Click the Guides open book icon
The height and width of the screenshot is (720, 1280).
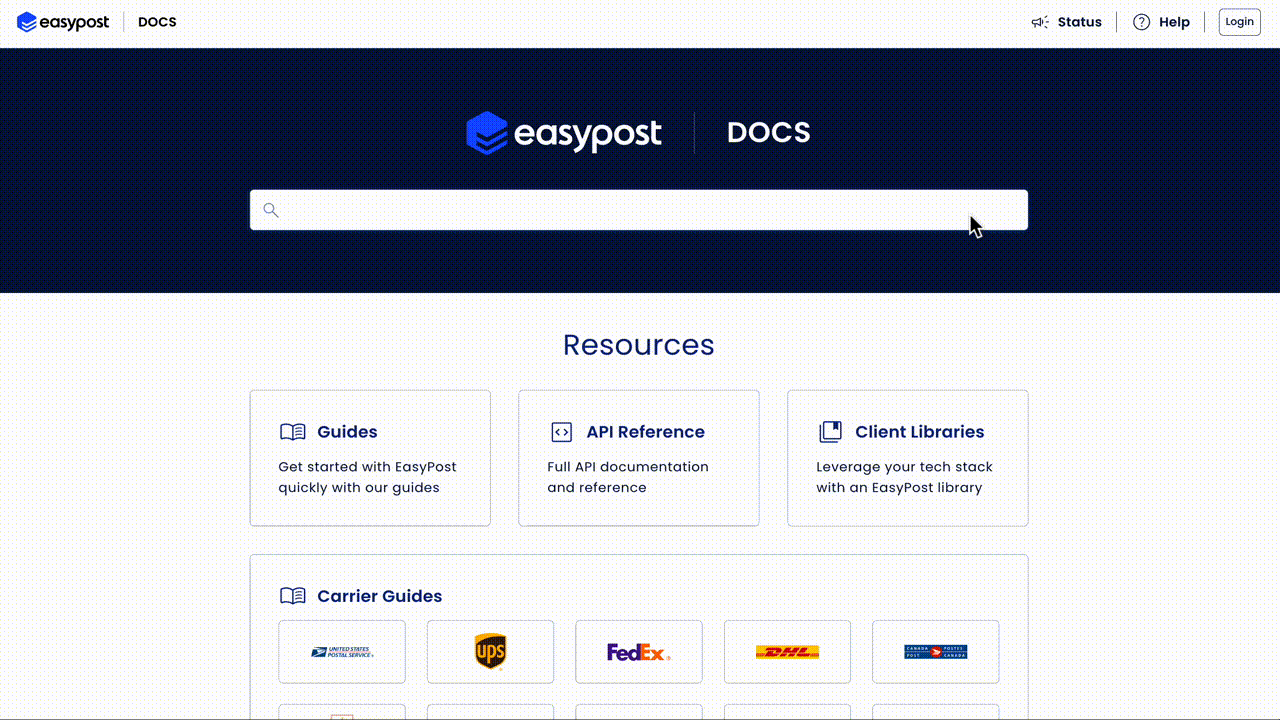[293, 432]
